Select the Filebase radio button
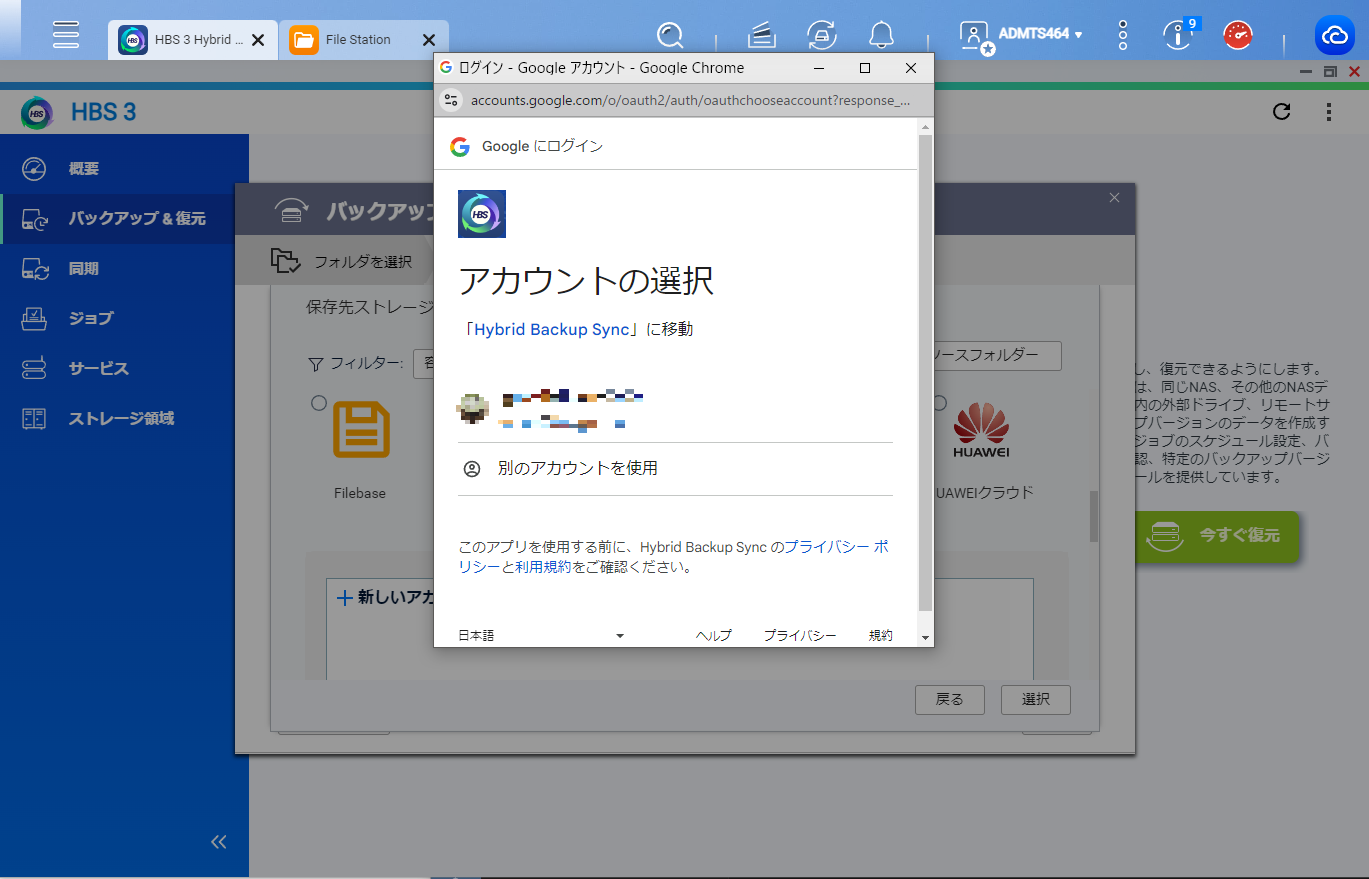The width and height of the screenshot is (1369, 879). coord(318,403)
